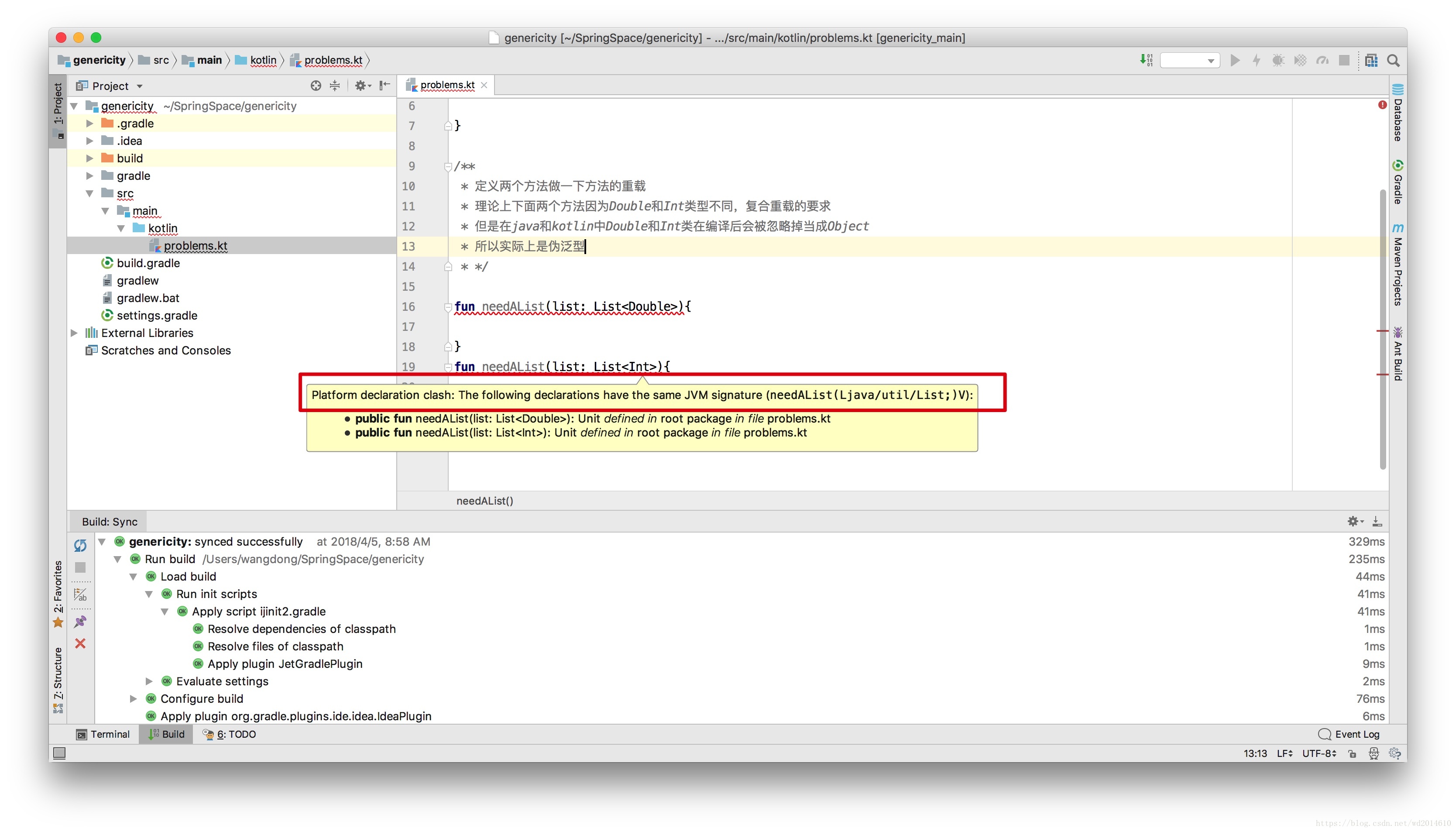Click the red X icon in Build panel

coord(80,643)
